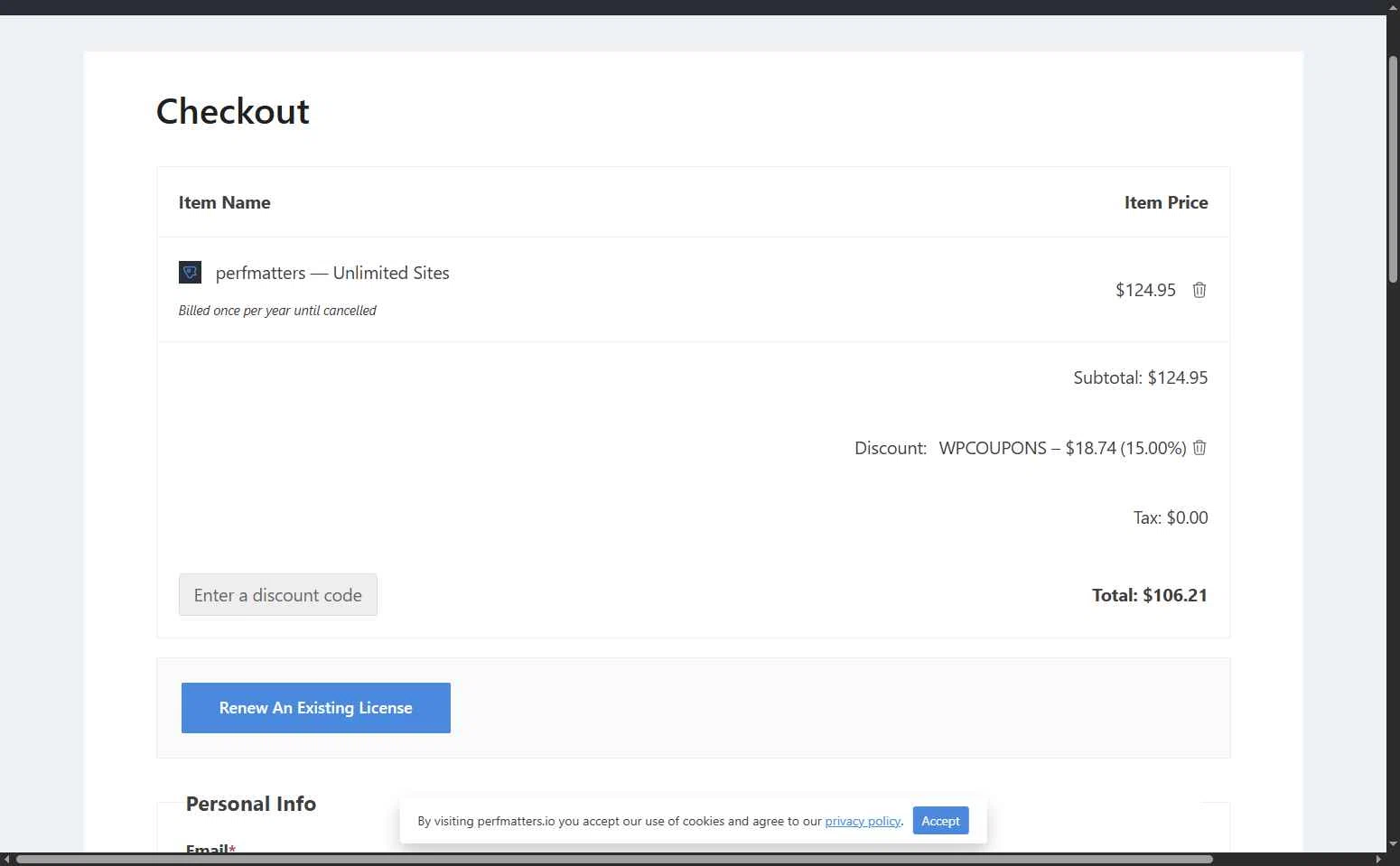Click 'perfmatters — Unlimited Sites' item name
The height and width of the screenshot is (866, 1400).
[332, 273]
